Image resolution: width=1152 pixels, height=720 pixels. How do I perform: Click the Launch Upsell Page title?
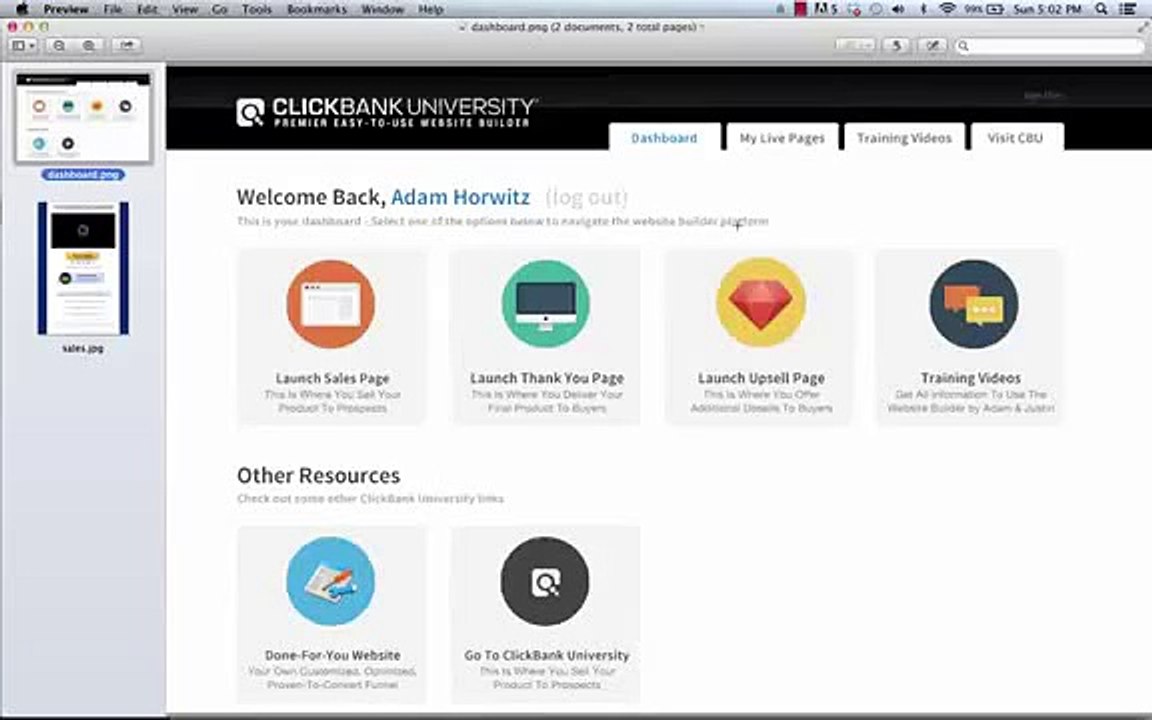(761, 378)
